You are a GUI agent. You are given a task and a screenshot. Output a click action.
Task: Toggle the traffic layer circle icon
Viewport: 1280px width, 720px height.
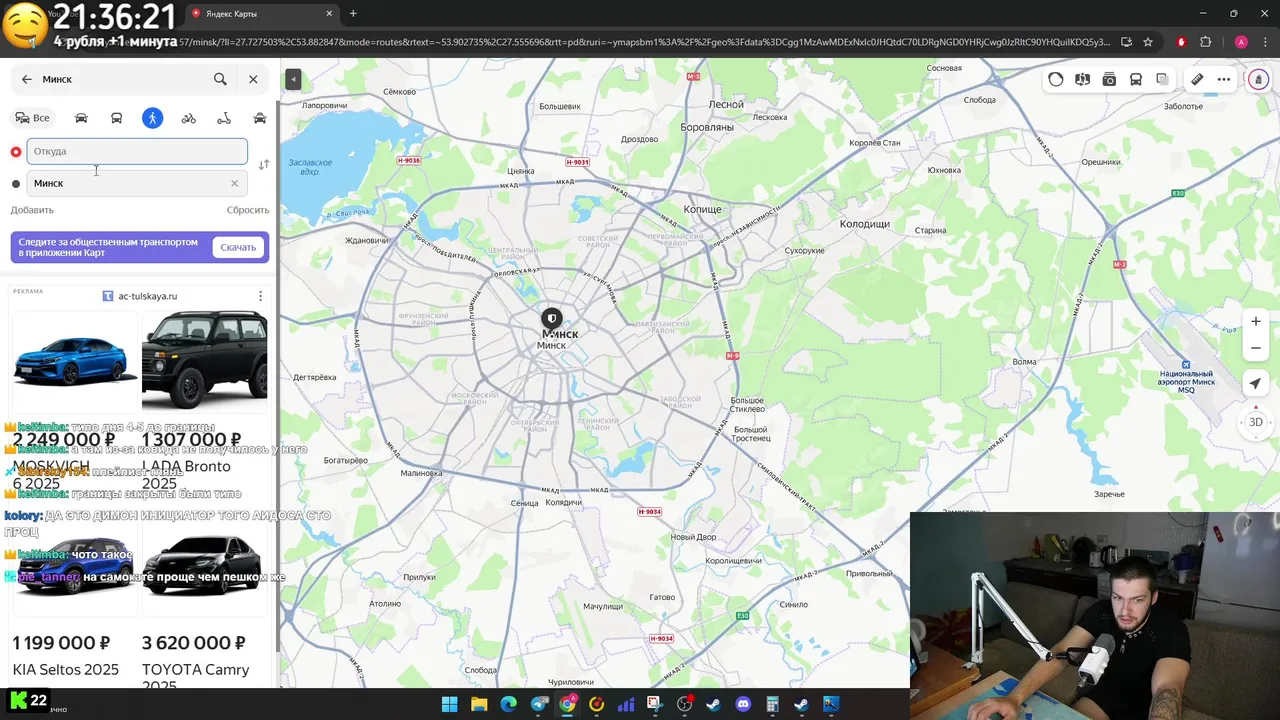pyautogui.click(x=1056, y=79)
